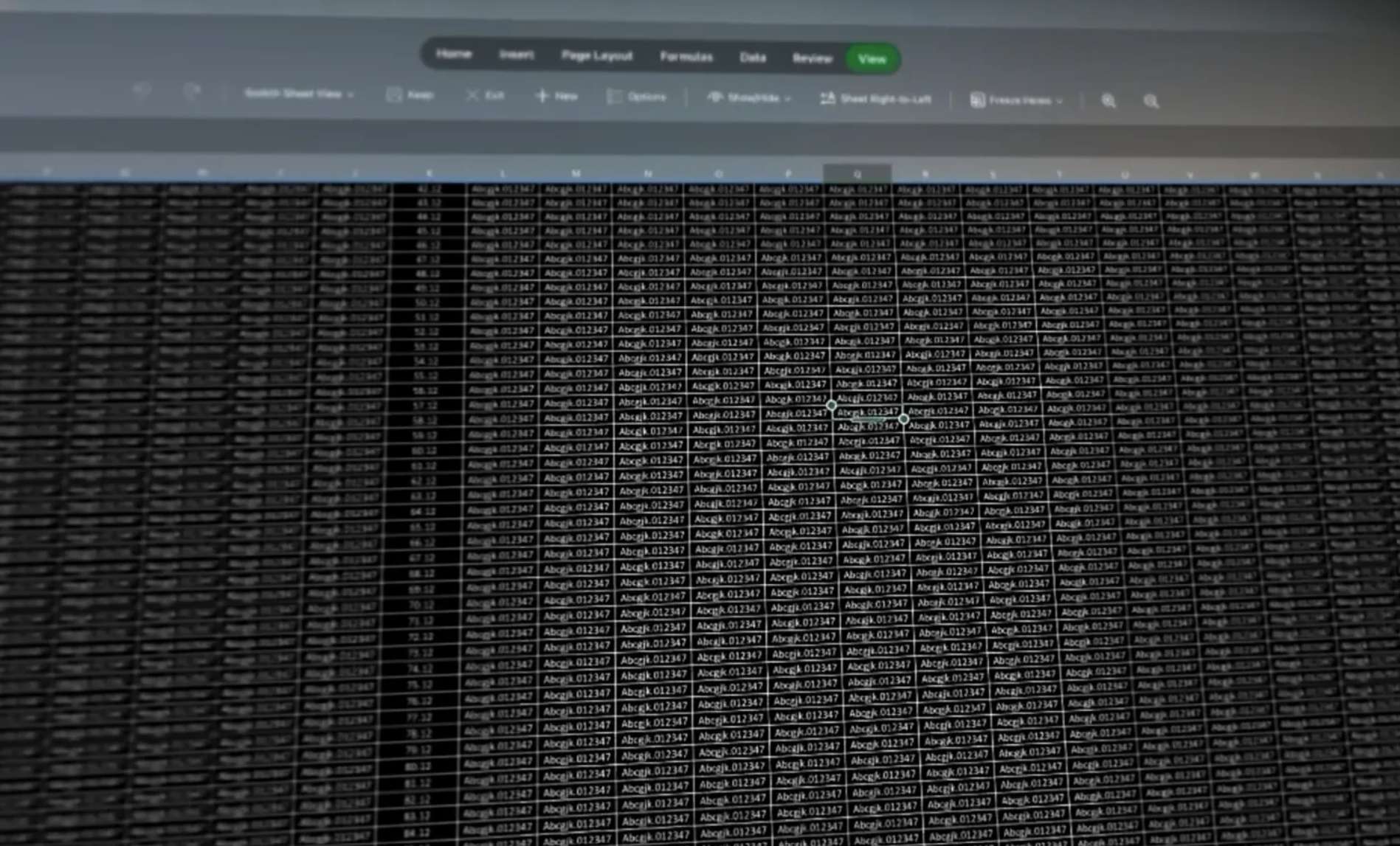Screen dimensions: 1400x846
Task: Click Exit sheet view button
Action: (485, 95)
